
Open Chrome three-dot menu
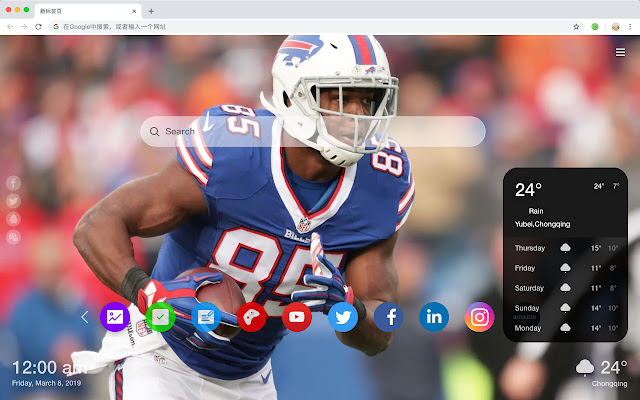pyautogui.click(x=630, y=27)
